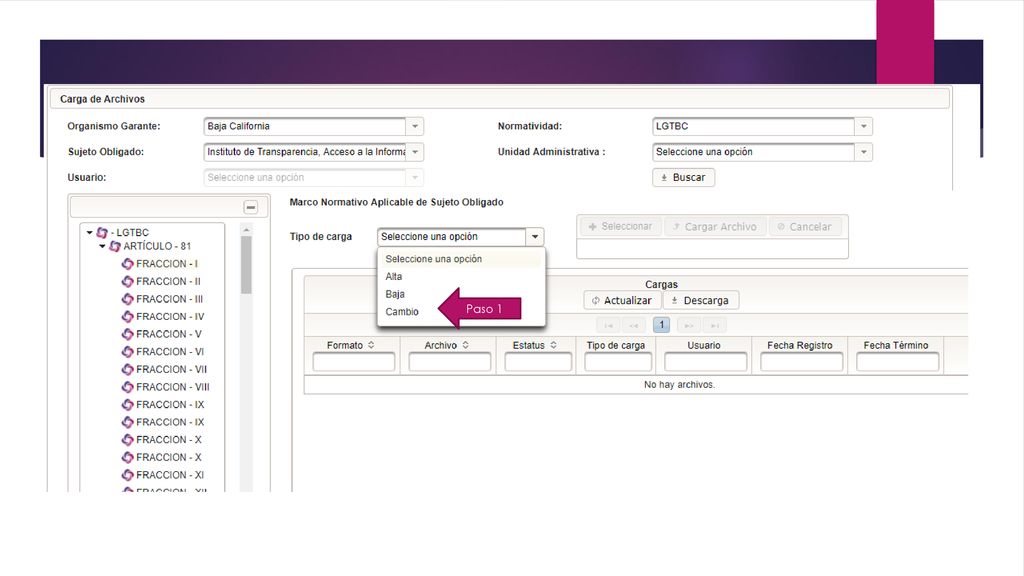Choose 'Seleccione una opción' in the list
The height and width of the screenshot is (576, 1024).
461,259
